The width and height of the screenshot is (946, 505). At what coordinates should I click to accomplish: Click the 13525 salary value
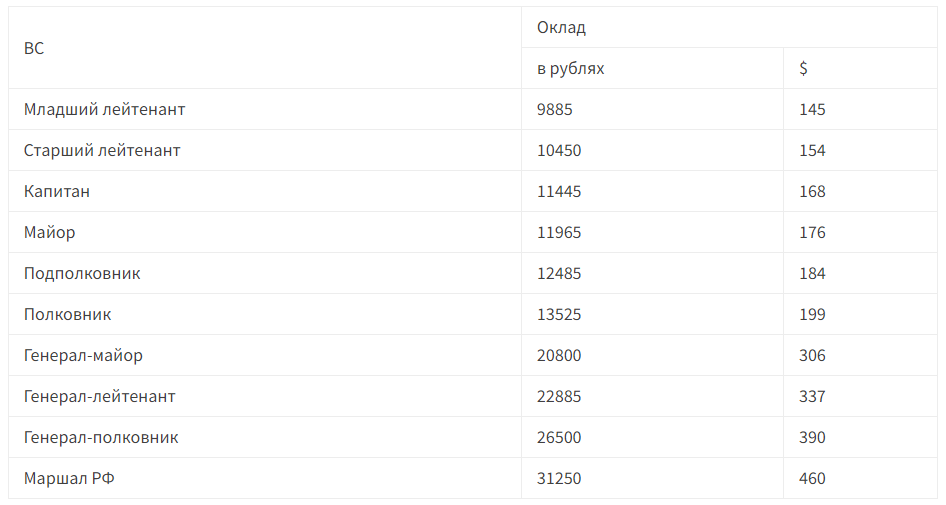559,315
